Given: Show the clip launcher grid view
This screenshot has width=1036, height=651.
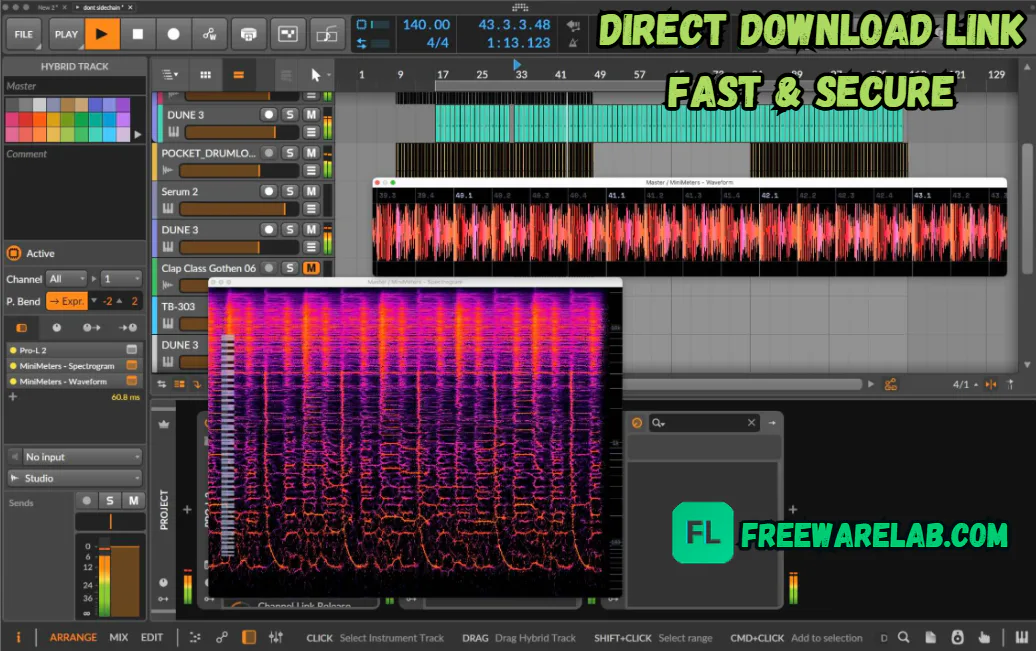Looking at the screenshot, I should [x=205, y=75].
